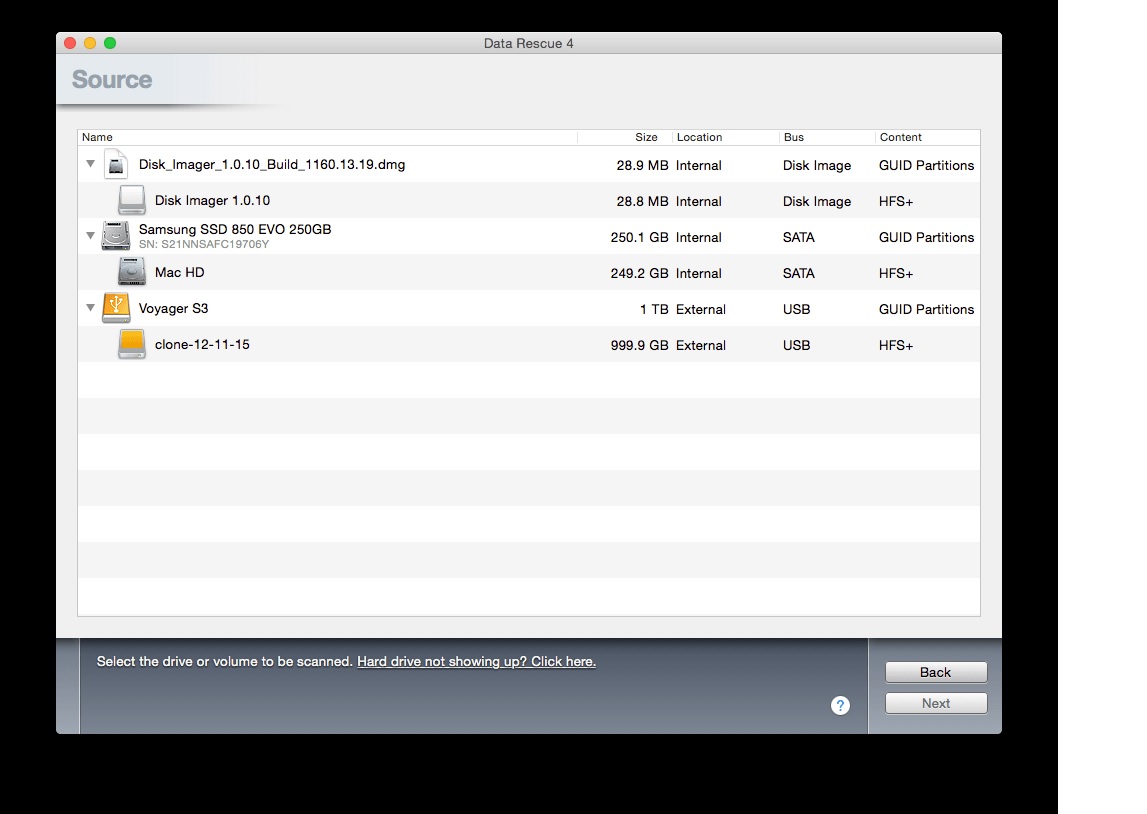The image size is (1147, 814).
Task: Collapse the Samsung SSD disclosure triangle
Action: pyautogui.click(x=91, y=235)
